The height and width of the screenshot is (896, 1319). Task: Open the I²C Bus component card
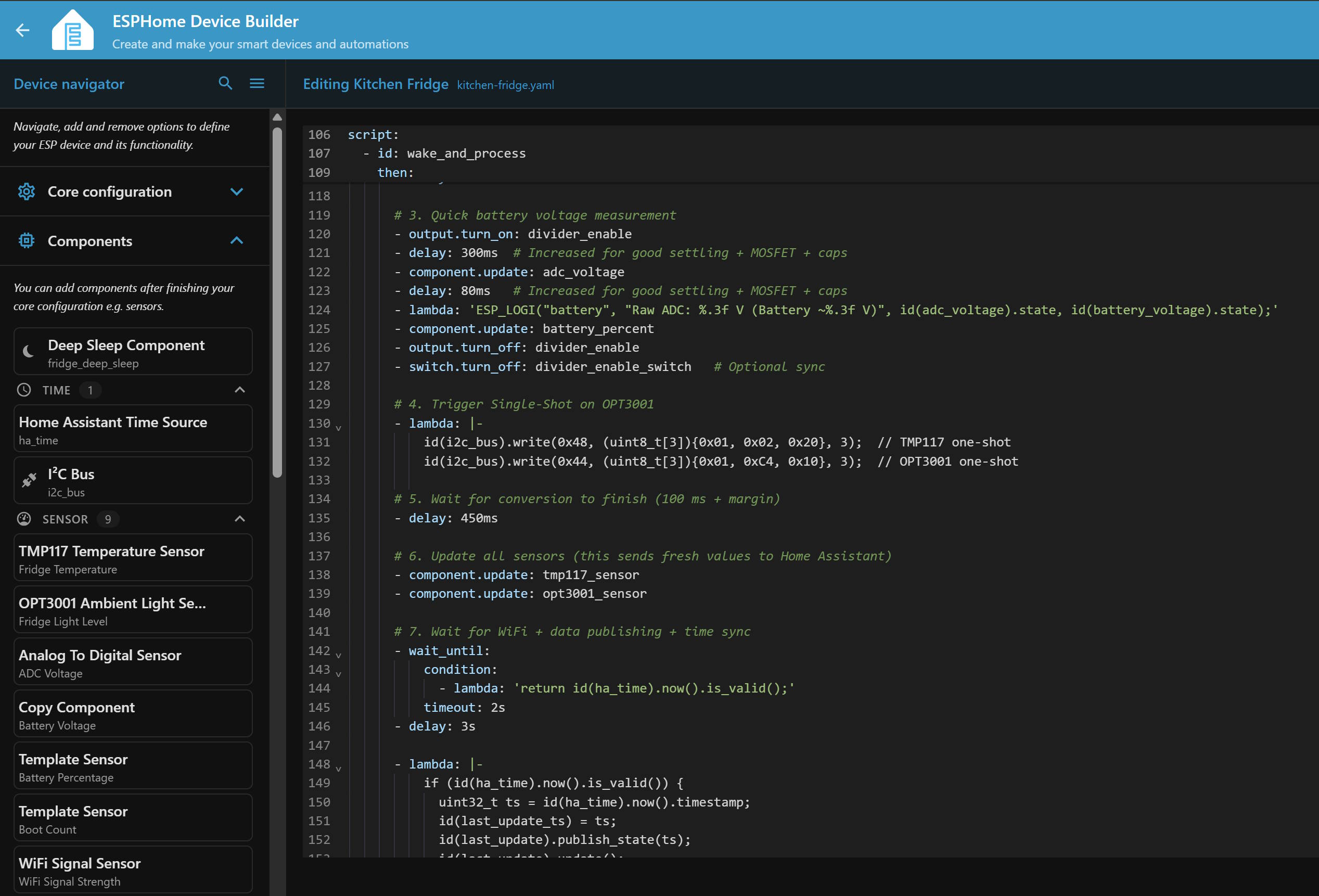(x=133, y=481)
